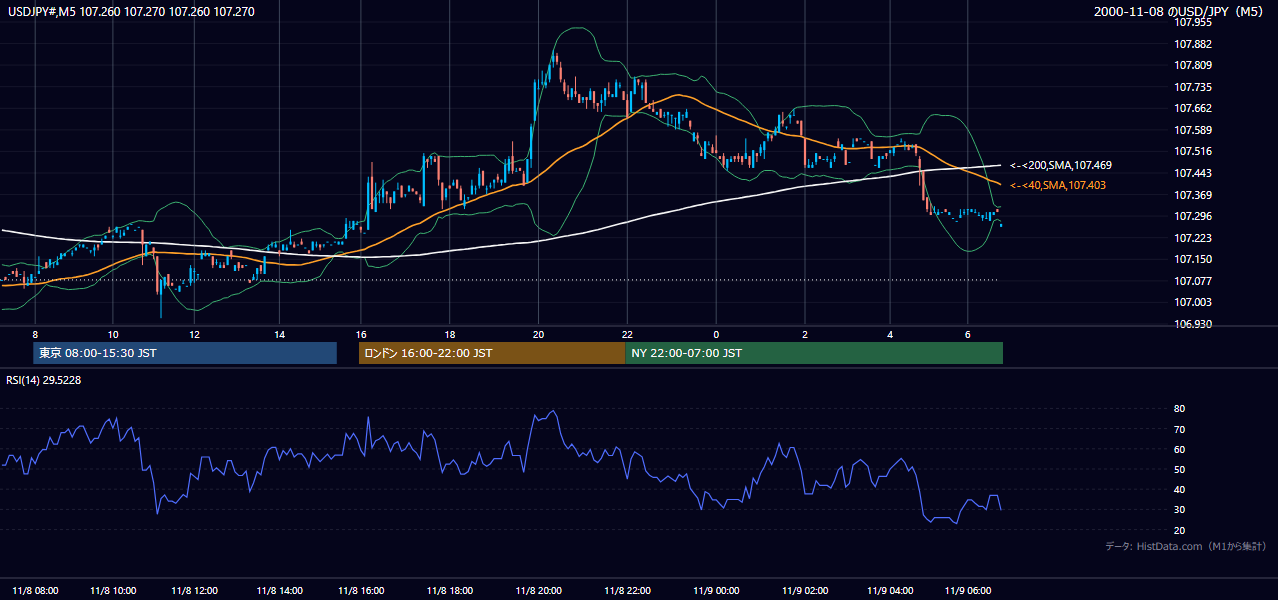The width and height of the screenshot is (1278, 600).
Task: Click hour label 0 under price chart
Action: pos(716,334)
